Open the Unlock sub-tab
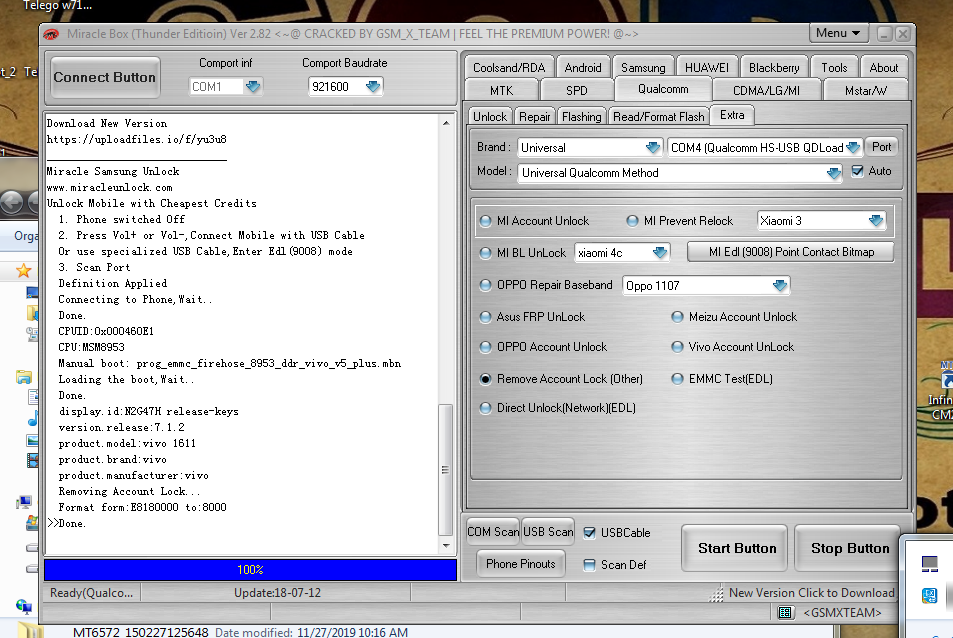Image resolution: width=953 pixels, height=638 pixels. (490, 117)
